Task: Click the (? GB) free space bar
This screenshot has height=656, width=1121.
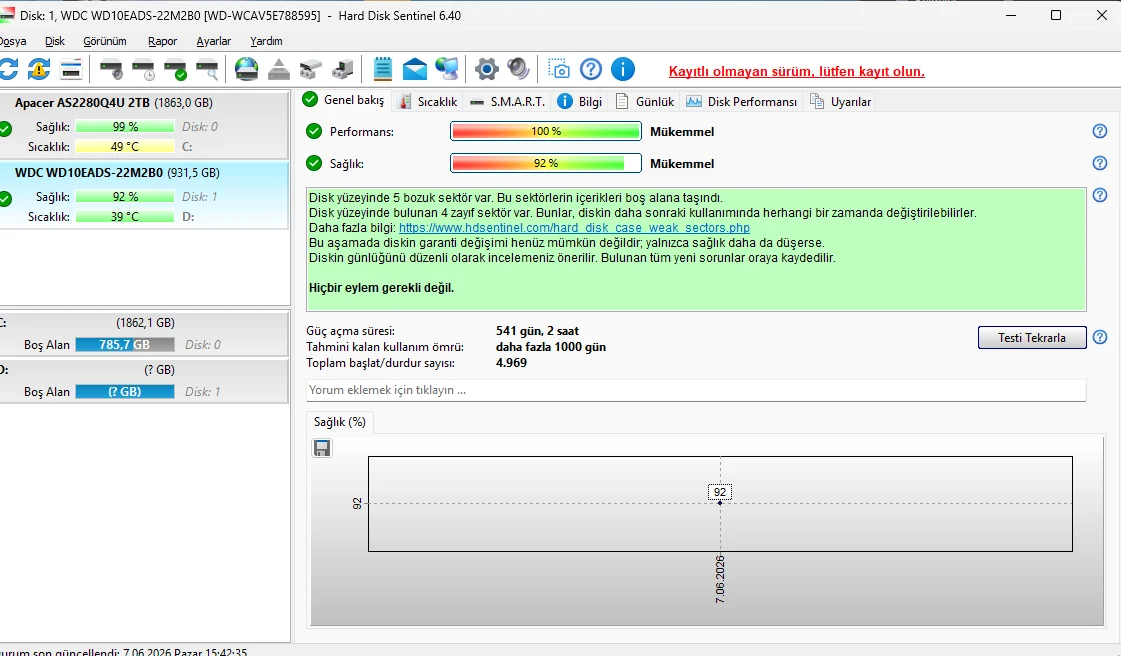Action: click(124, 392)
